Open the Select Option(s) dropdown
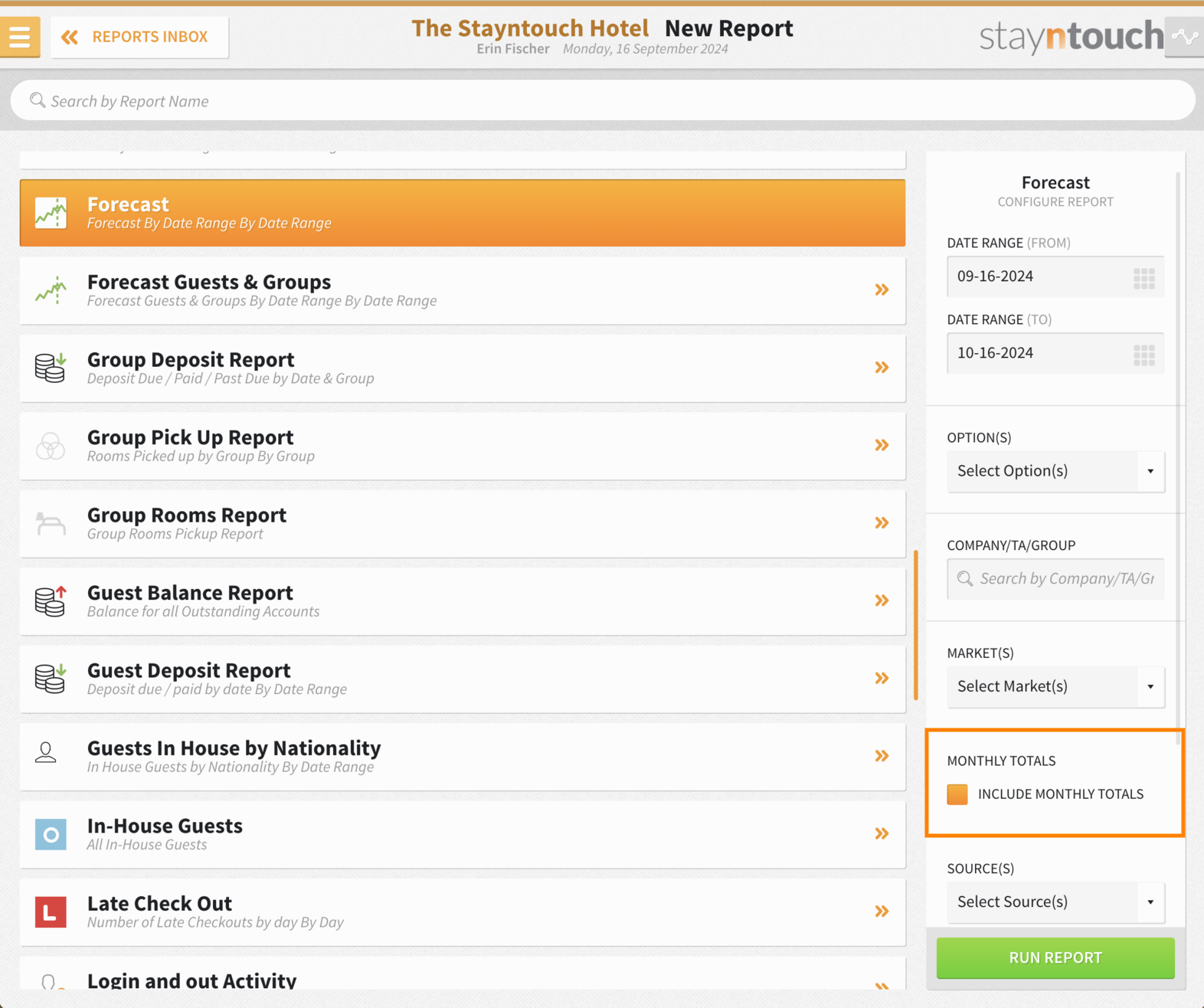This screenshot has height=1008, width=1204. [x=1055, y=471]
